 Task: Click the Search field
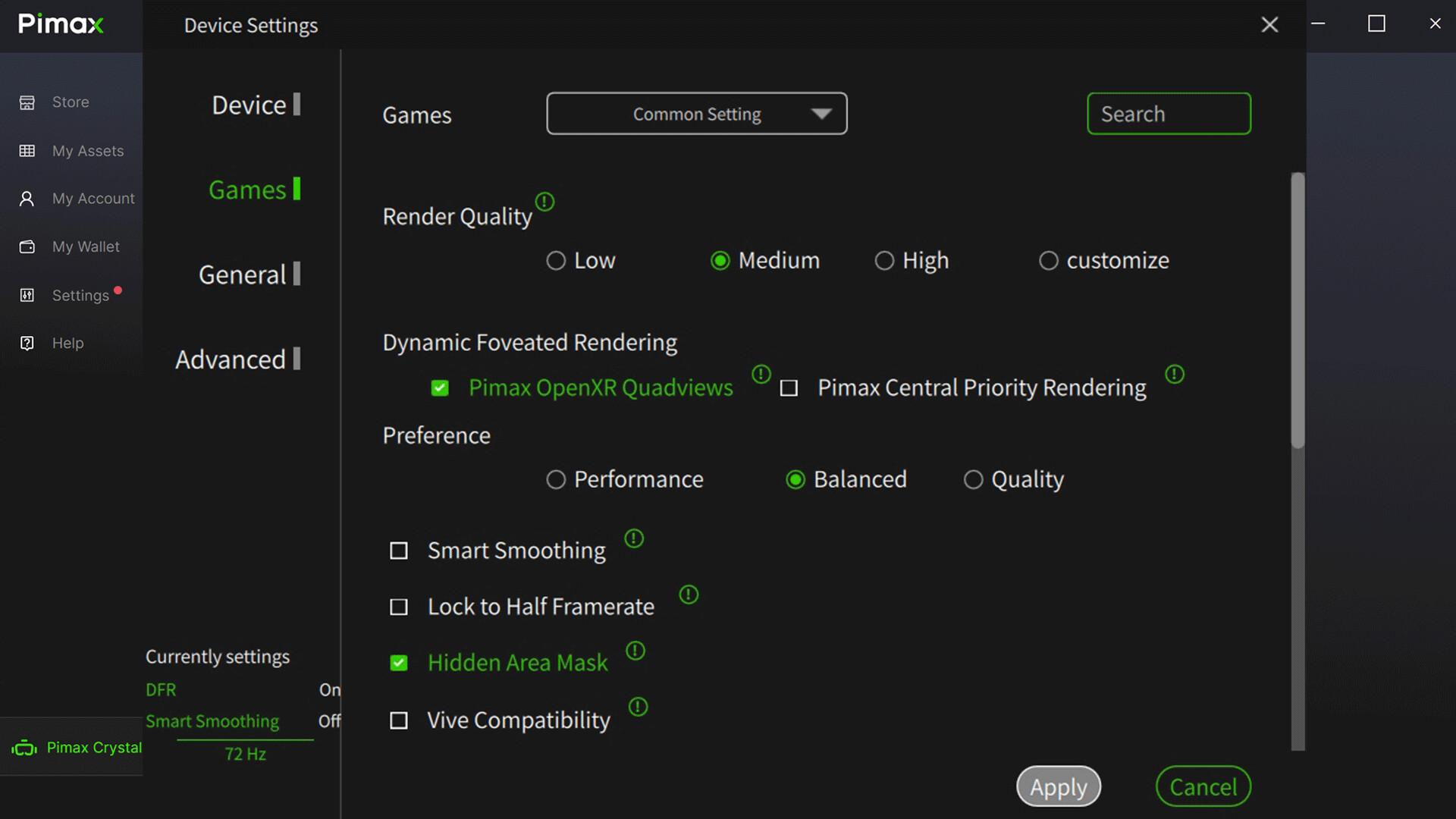[1169, 113]
